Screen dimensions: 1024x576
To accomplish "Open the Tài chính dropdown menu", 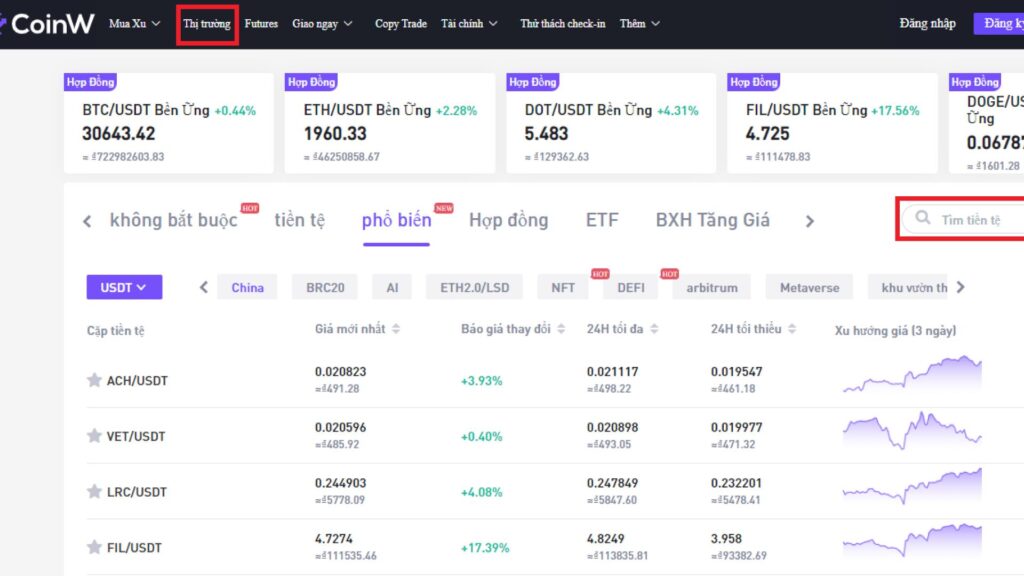I will click(x=469, y=24).
